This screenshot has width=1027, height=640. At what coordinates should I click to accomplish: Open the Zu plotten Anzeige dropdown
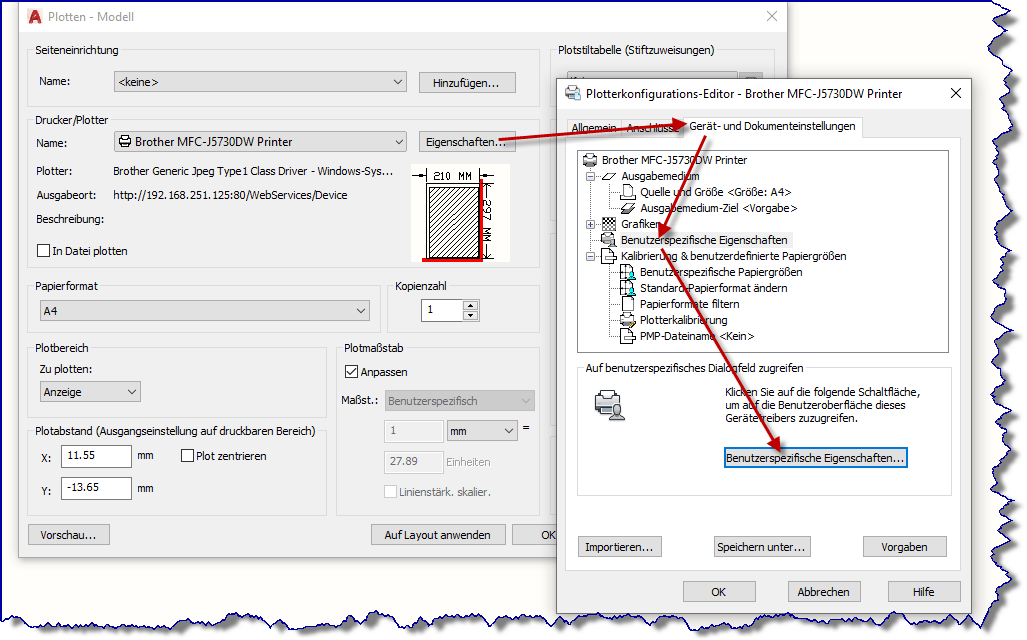(x=90, y=392)
